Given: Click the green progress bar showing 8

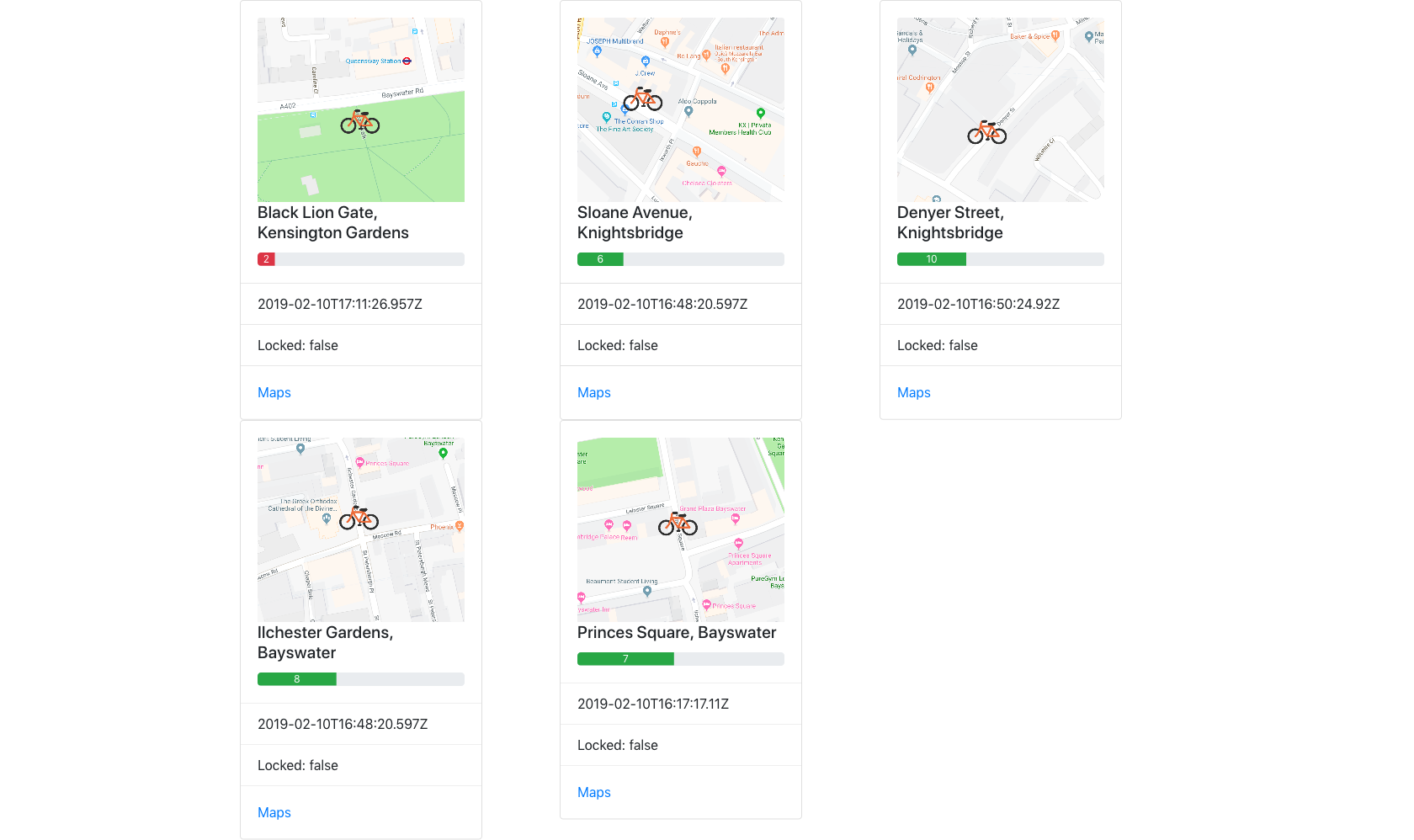Looking at the screenshot, I should coord(297,679).
